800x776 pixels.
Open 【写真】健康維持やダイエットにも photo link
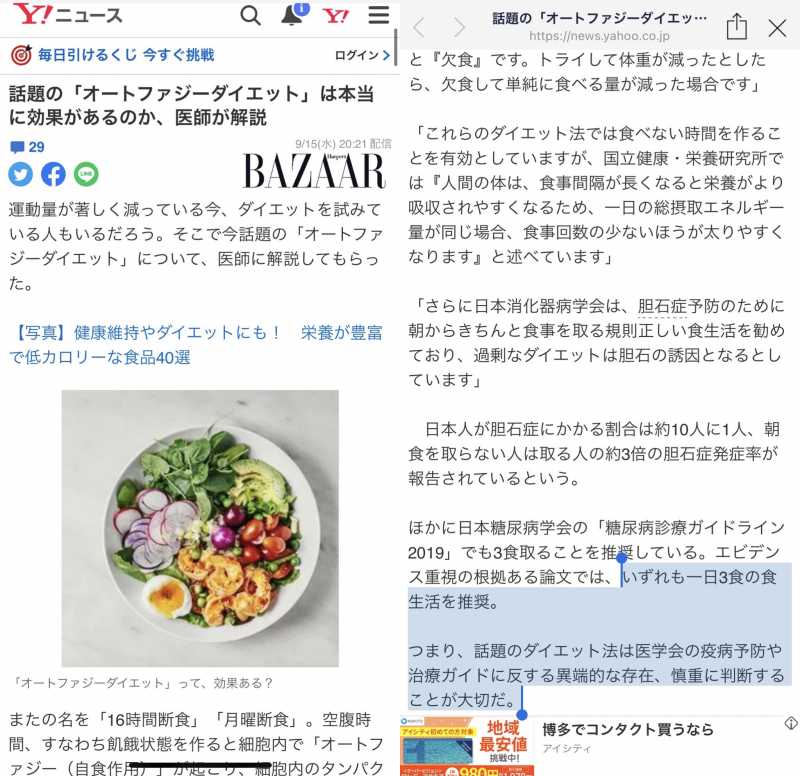pos(195,345)
